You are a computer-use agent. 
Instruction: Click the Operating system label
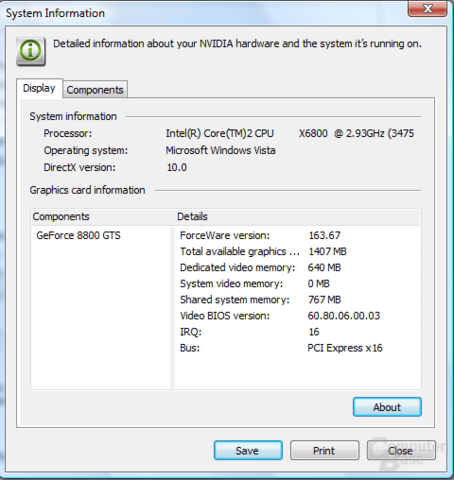(x=86, y=150)
